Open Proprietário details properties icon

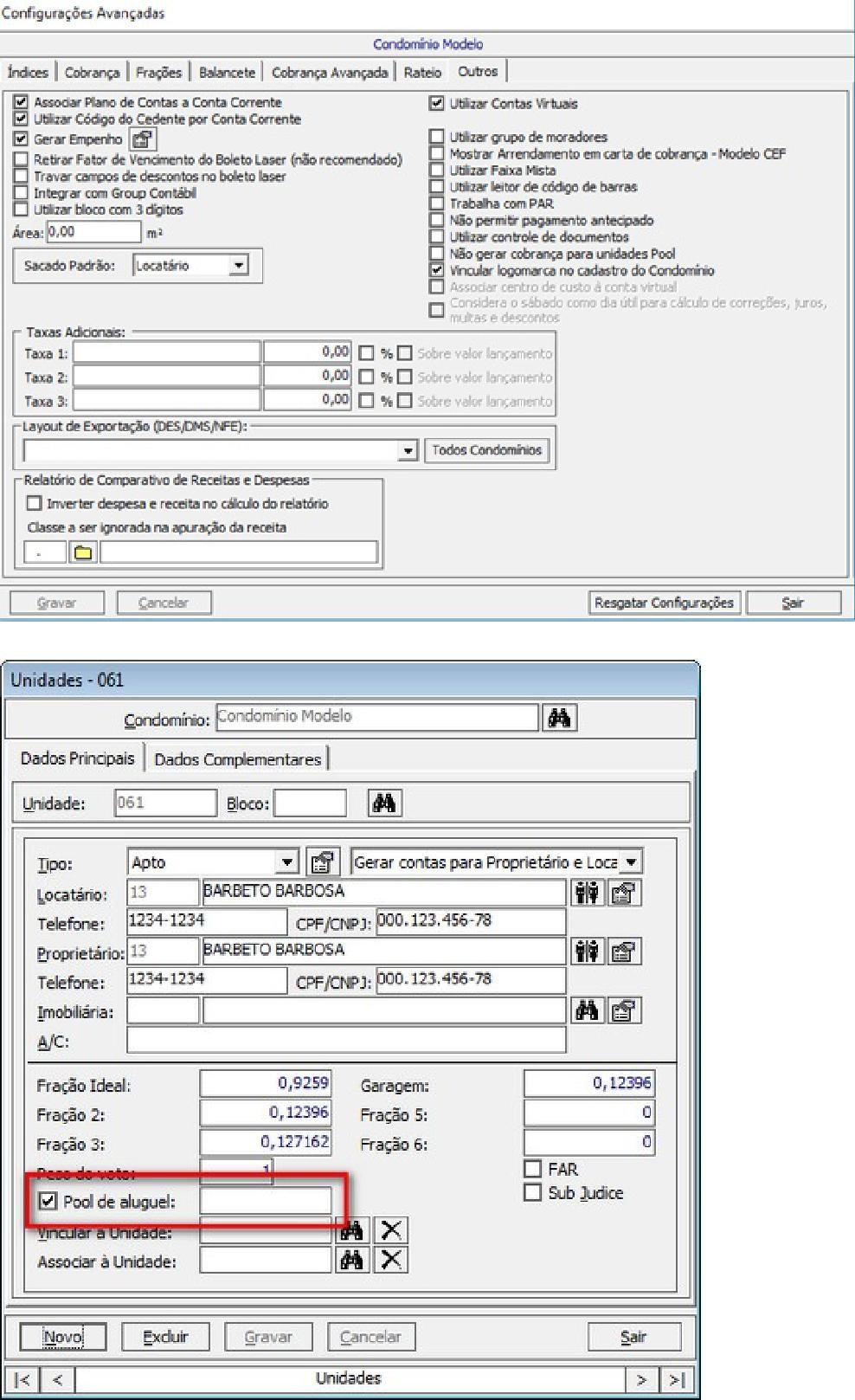624,952
